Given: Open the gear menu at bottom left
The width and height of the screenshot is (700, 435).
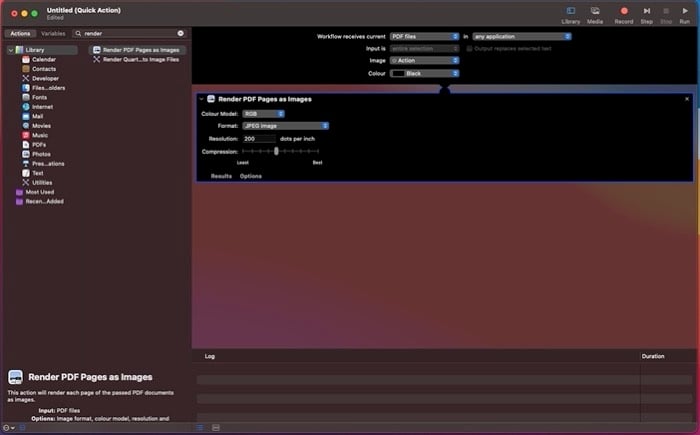Looking at the screenshot, I should pos(8,428).
